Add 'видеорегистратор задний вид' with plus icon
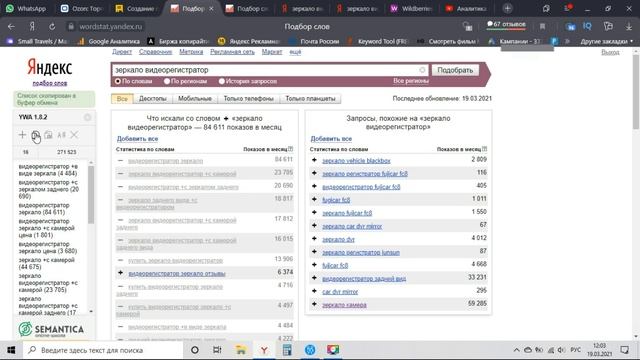This screenshot has height=360, width=640. (x=314, y=278)
